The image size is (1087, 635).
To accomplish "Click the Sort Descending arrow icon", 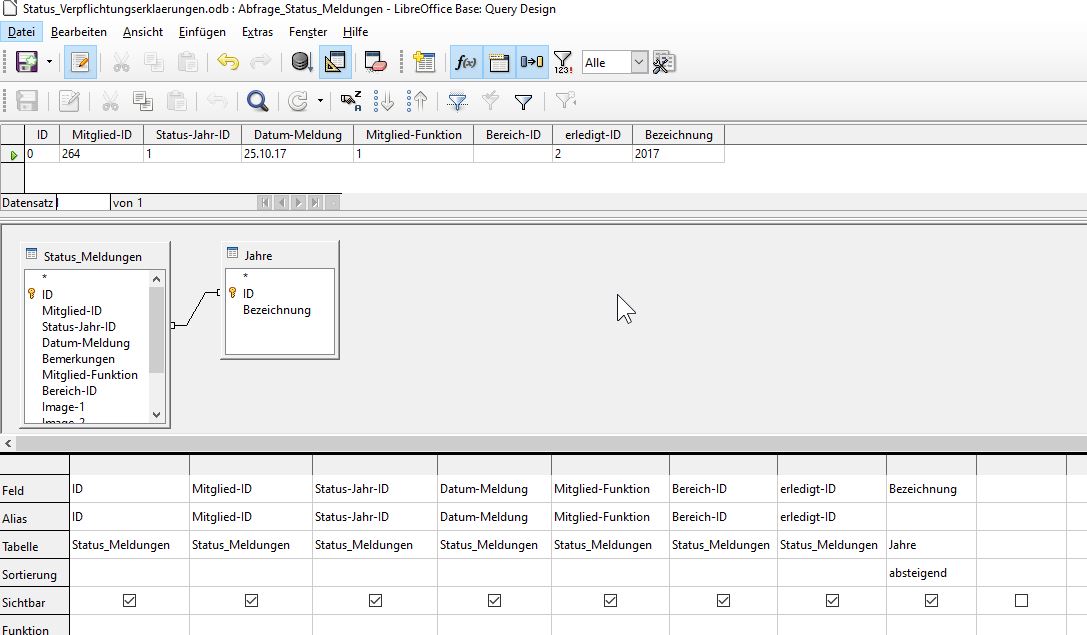I will pos(417,101).
